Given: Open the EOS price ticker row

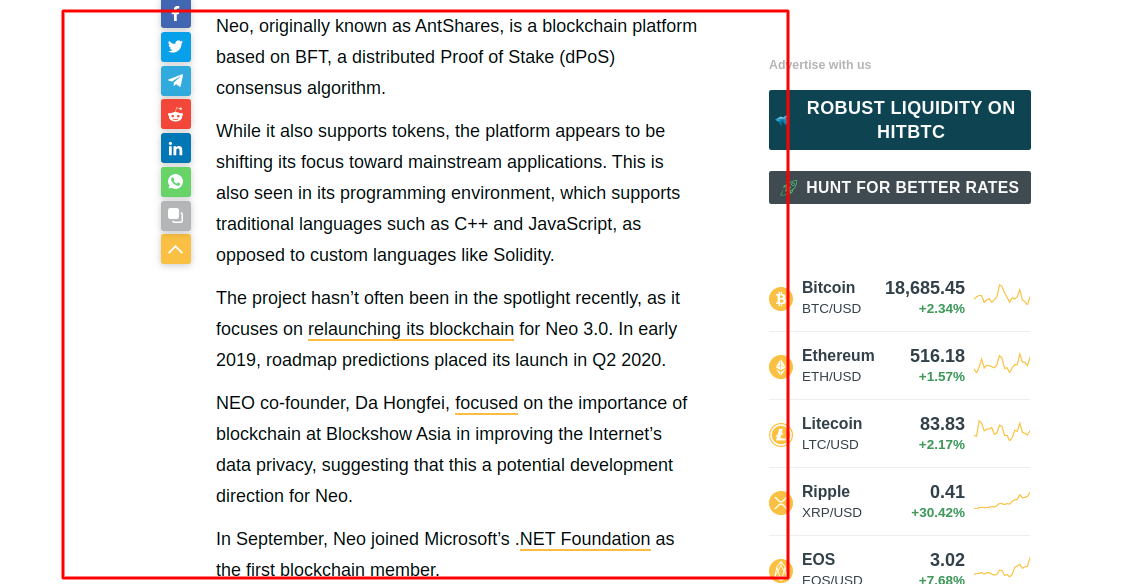Looking at the screenshot, I should point(900,567).
